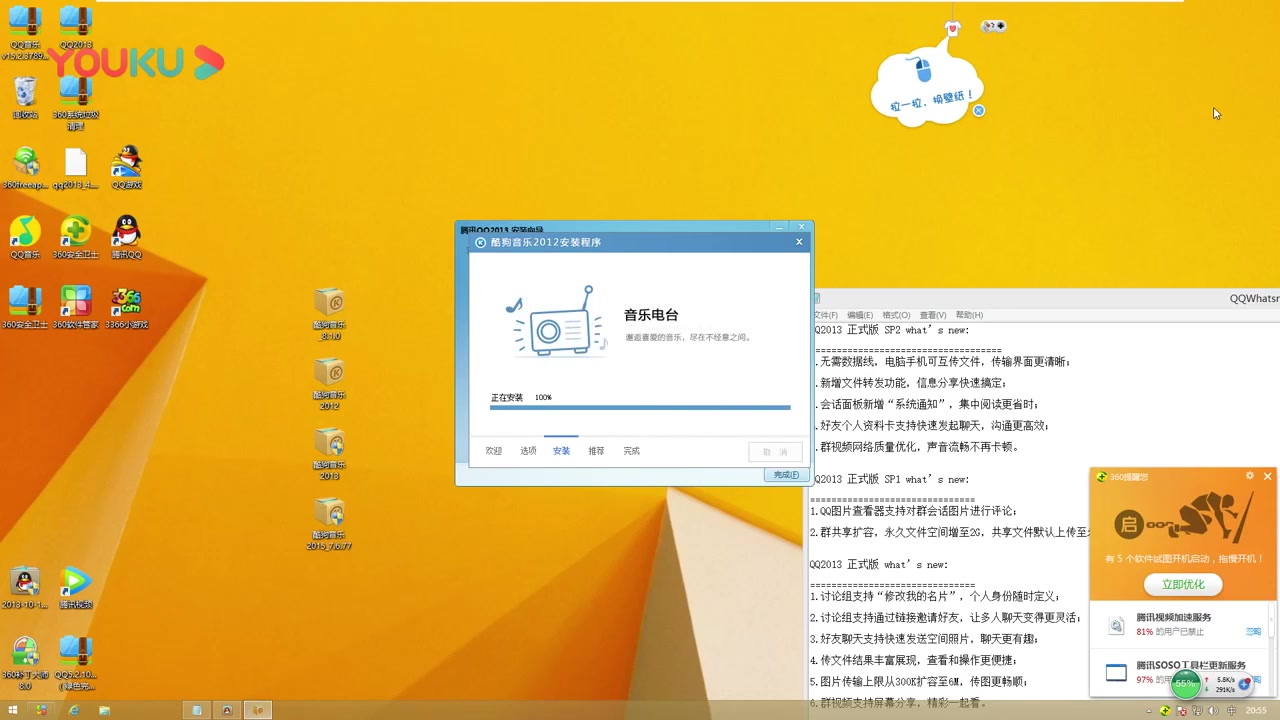This screenshot has width=1280, height=720.
Task: Open the blank qq2013 document file
Action: pos(75,167)
